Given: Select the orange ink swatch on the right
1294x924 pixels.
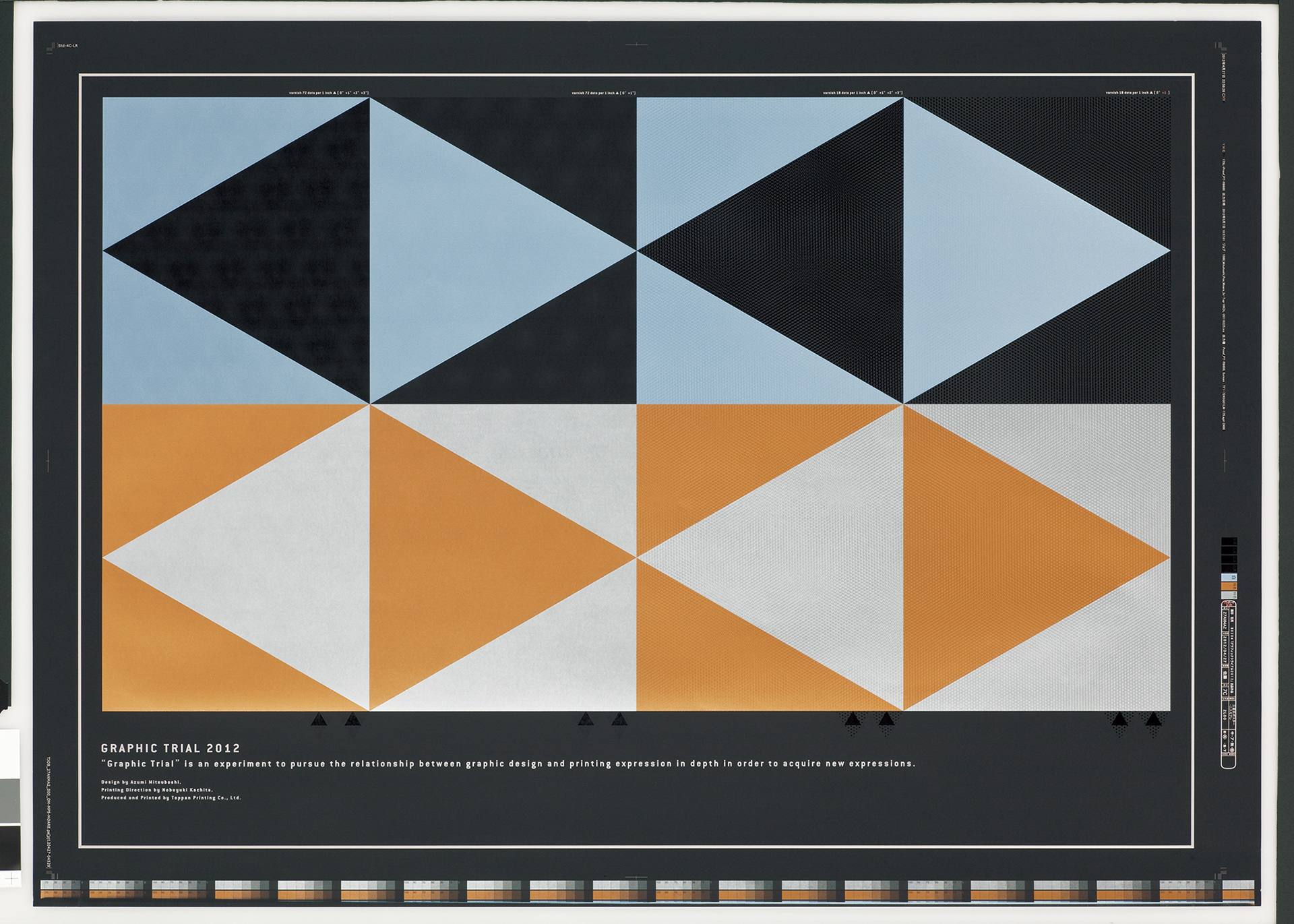Looking at the screenshot, I should coord(1229,586).
